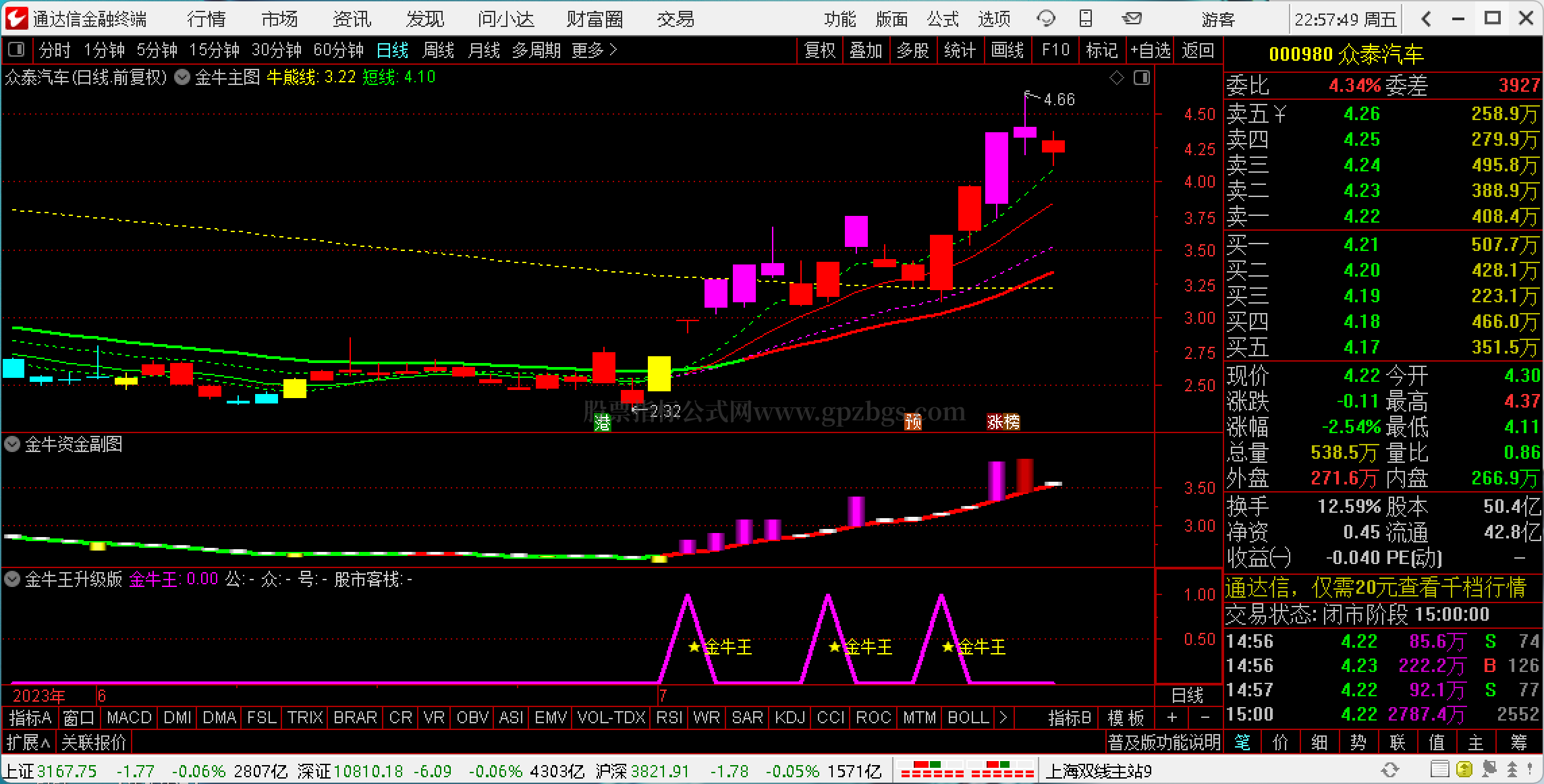
Task: Toggle the left panel icon before 分时
Action: (x=16, y=50)
